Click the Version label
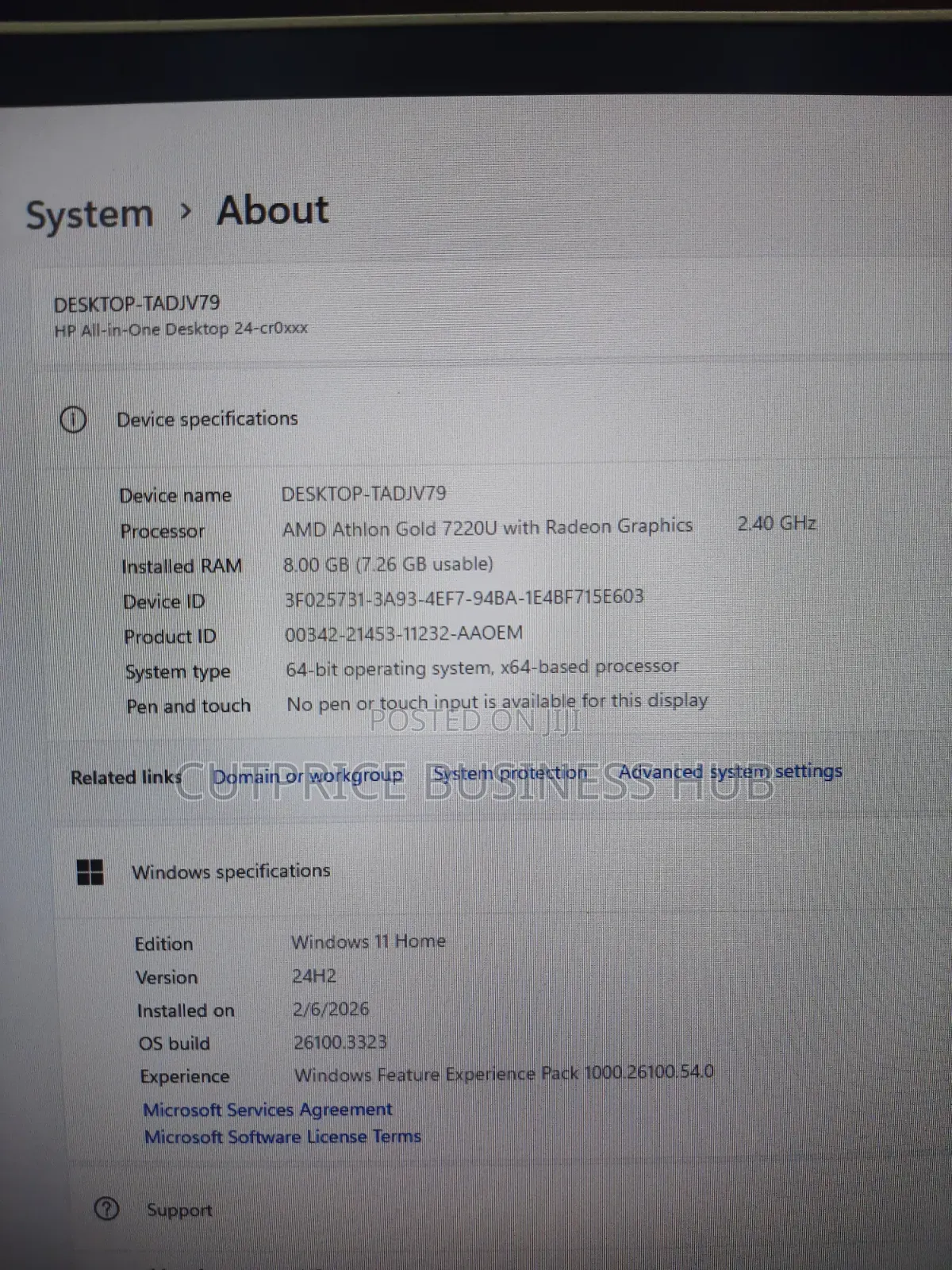This screenshot has width=952, height=1270. [x=167, y=977]
